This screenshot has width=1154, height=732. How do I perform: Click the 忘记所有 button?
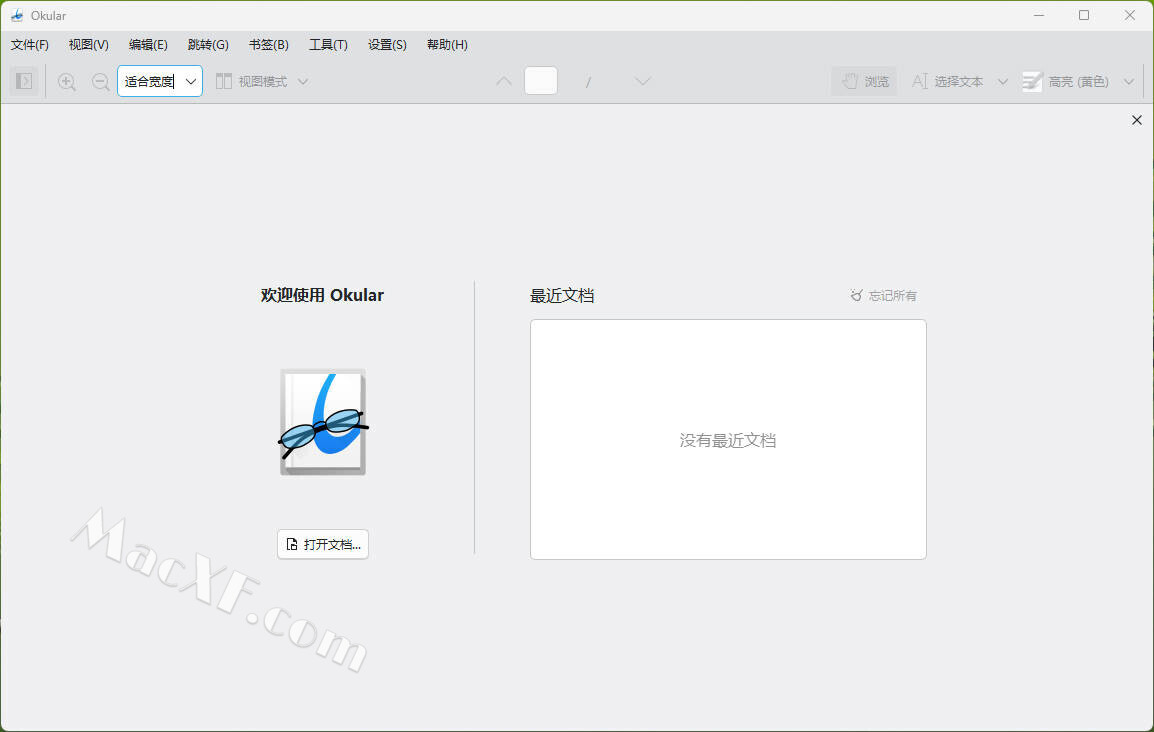(x=884, y=296)
